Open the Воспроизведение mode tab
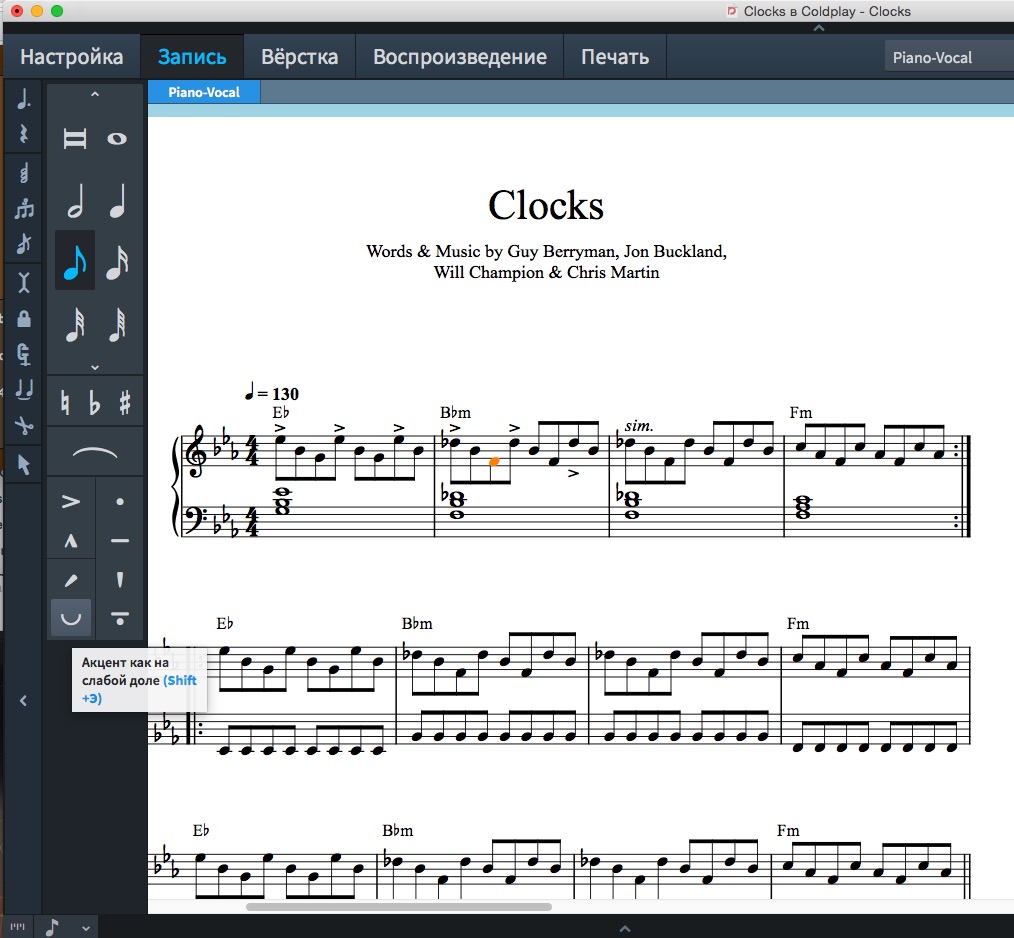Screen dimensions: 1014x938 tap(460, 57)
